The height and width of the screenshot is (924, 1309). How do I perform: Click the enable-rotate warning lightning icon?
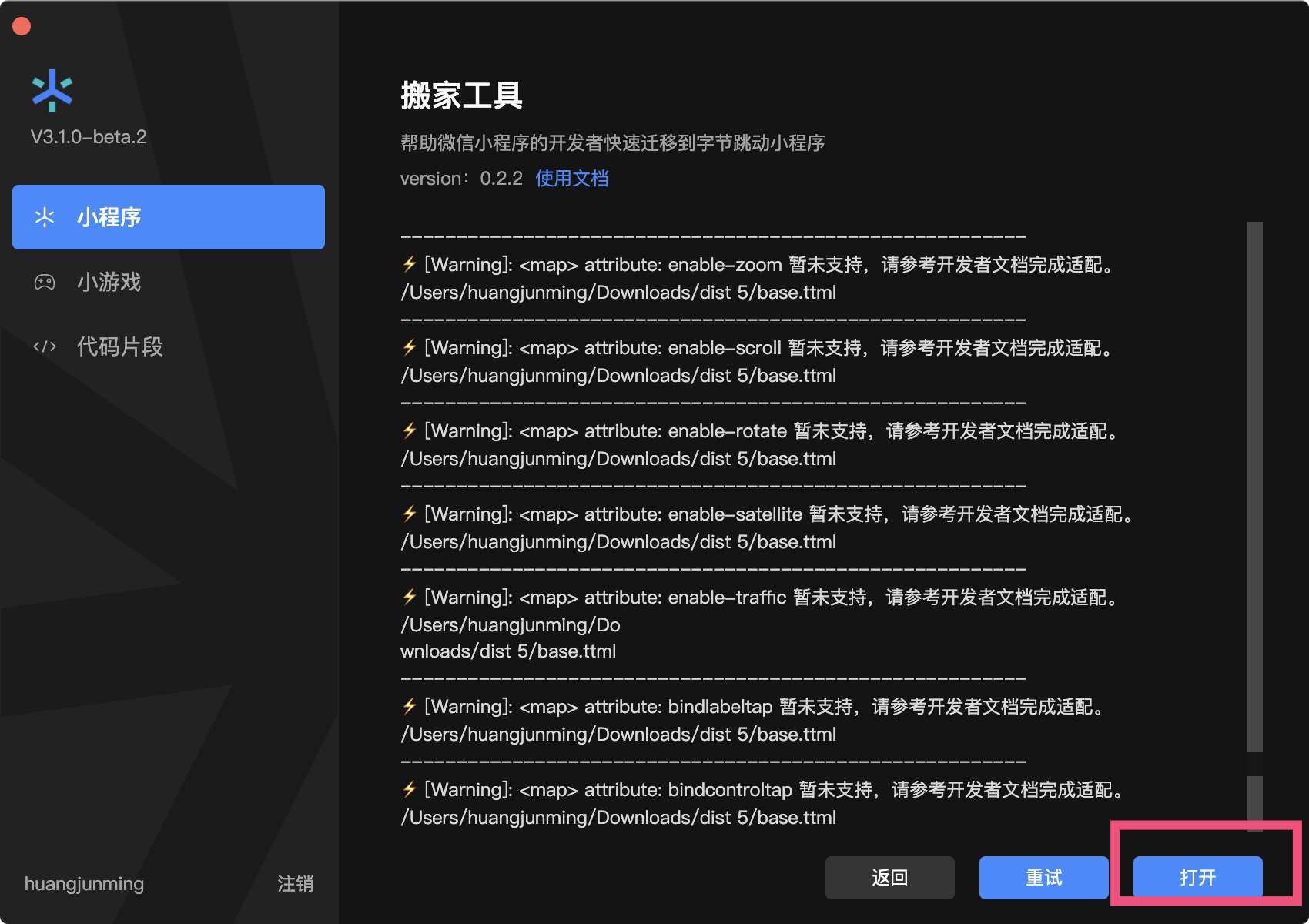click(x=410, y=430)
